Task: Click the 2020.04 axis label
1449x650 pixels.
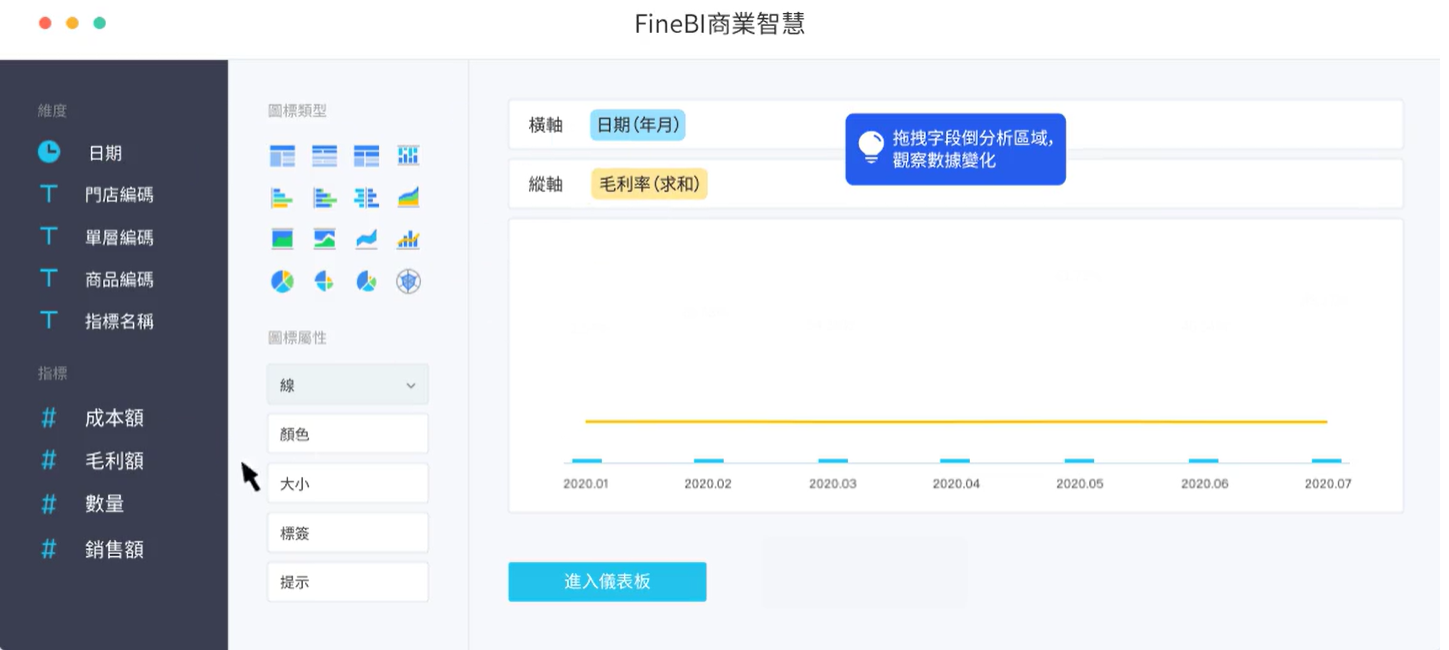Action: (x=956, y=483)
